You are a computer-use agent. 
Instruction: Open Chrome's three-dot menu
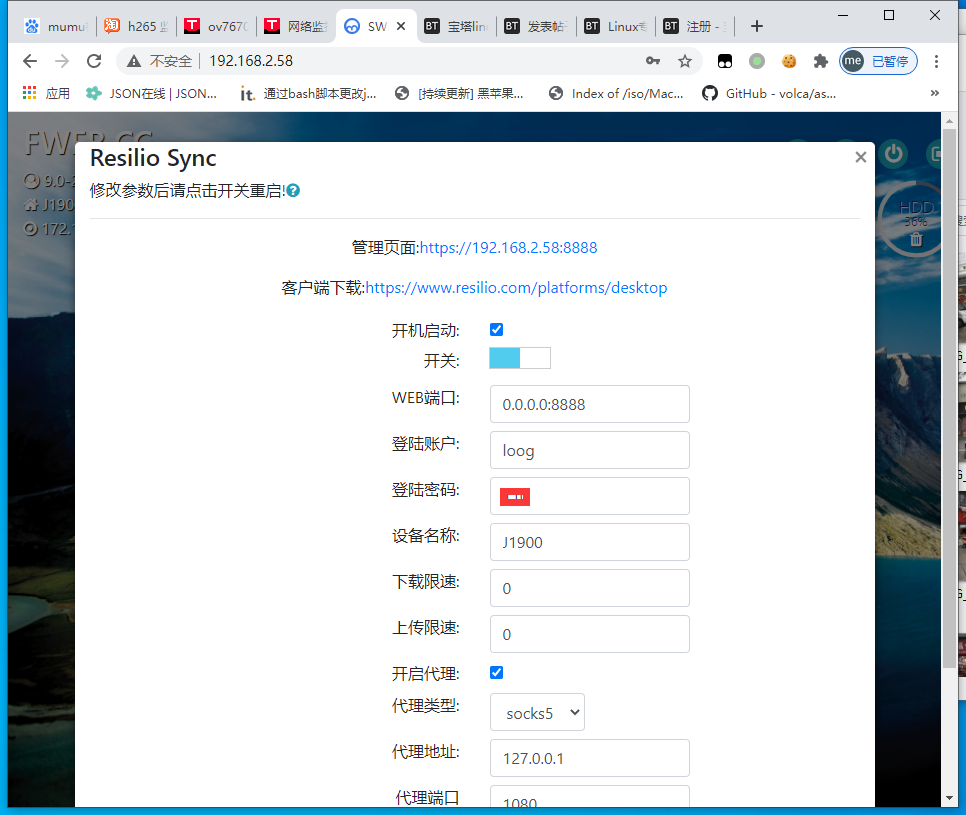(937, 61)
